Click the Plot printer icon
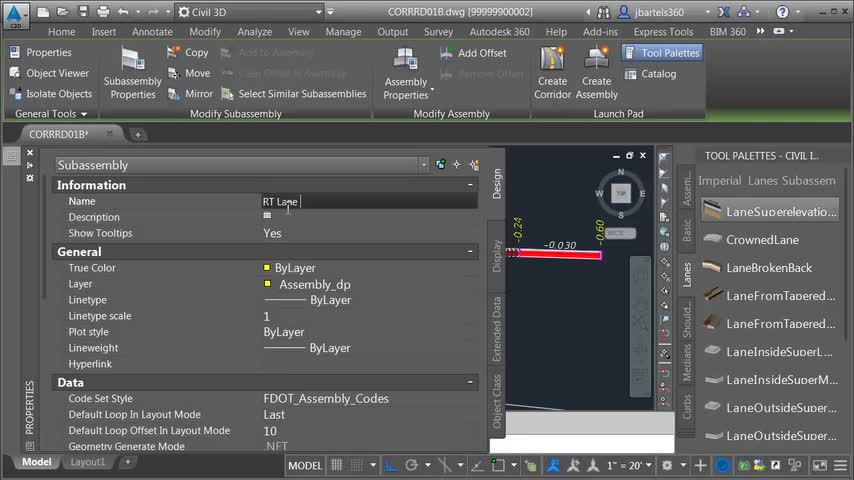The width and height of the screenshot is (854, 480). click(x=102, y=12)
